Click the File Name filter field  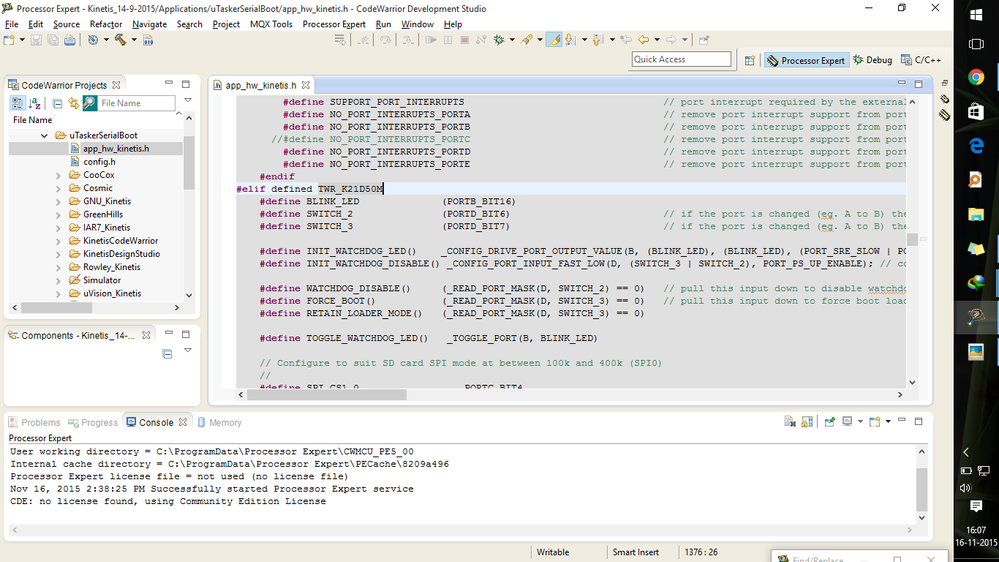click(136, 103)
